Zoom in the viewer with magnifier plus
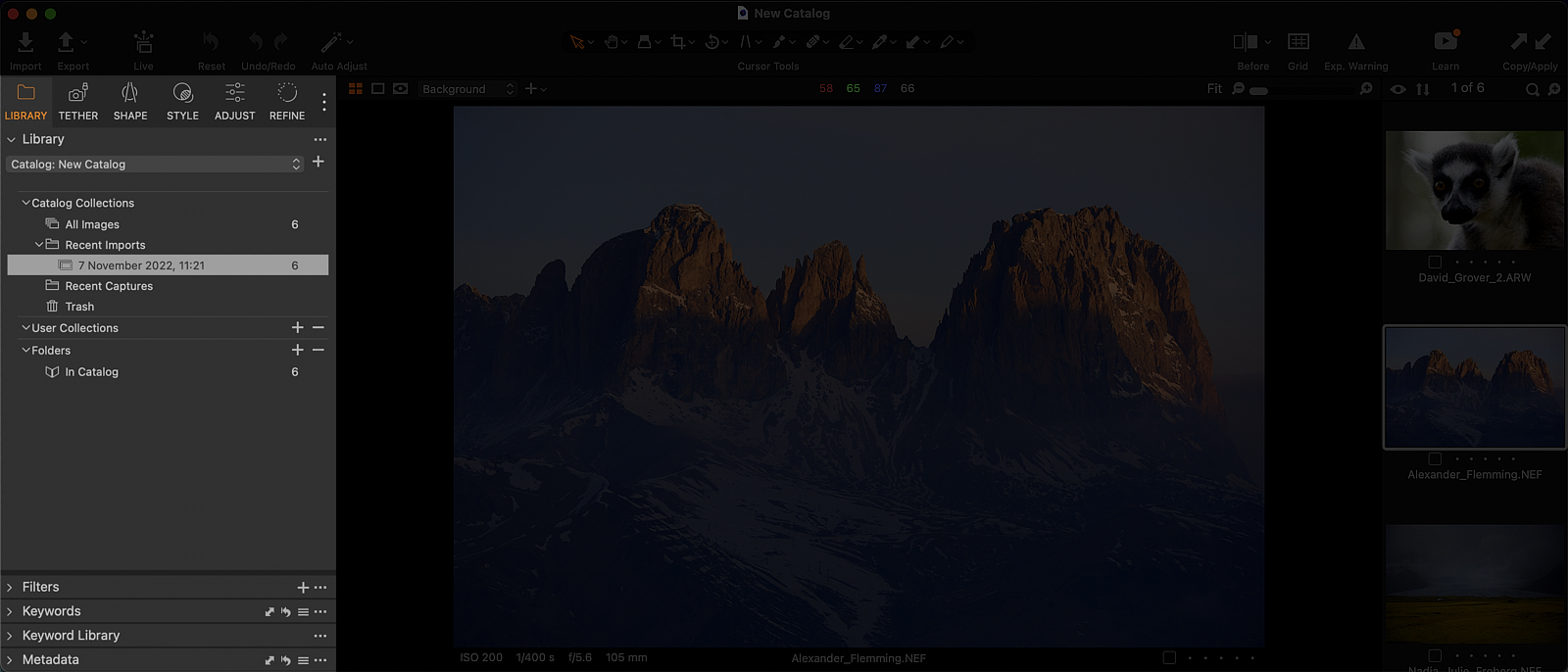The width and height of the screenshot is (1568, 672). [x=1366, y=88]
